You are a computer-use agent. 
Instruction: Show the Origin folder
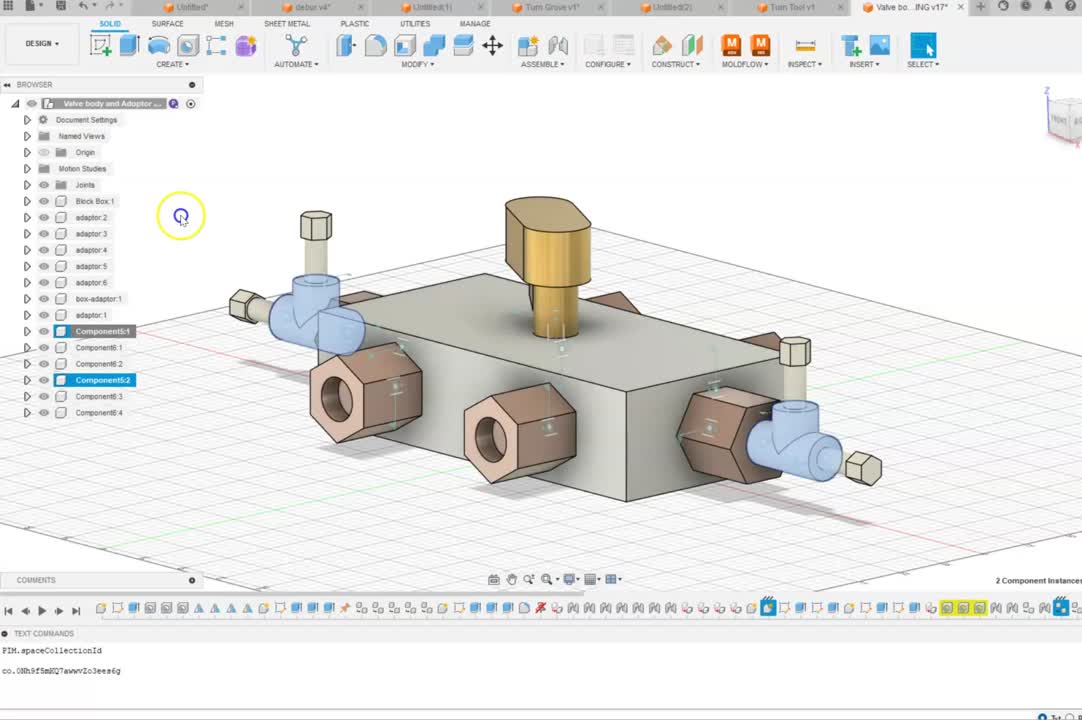(x=44, y=153)
